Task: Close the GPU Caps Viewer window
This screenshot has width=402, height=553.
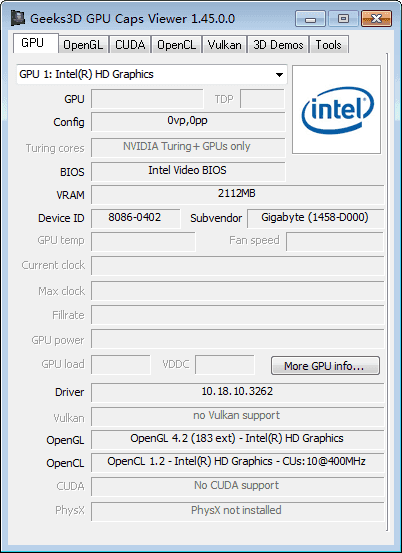Action: tap(376, 19)
